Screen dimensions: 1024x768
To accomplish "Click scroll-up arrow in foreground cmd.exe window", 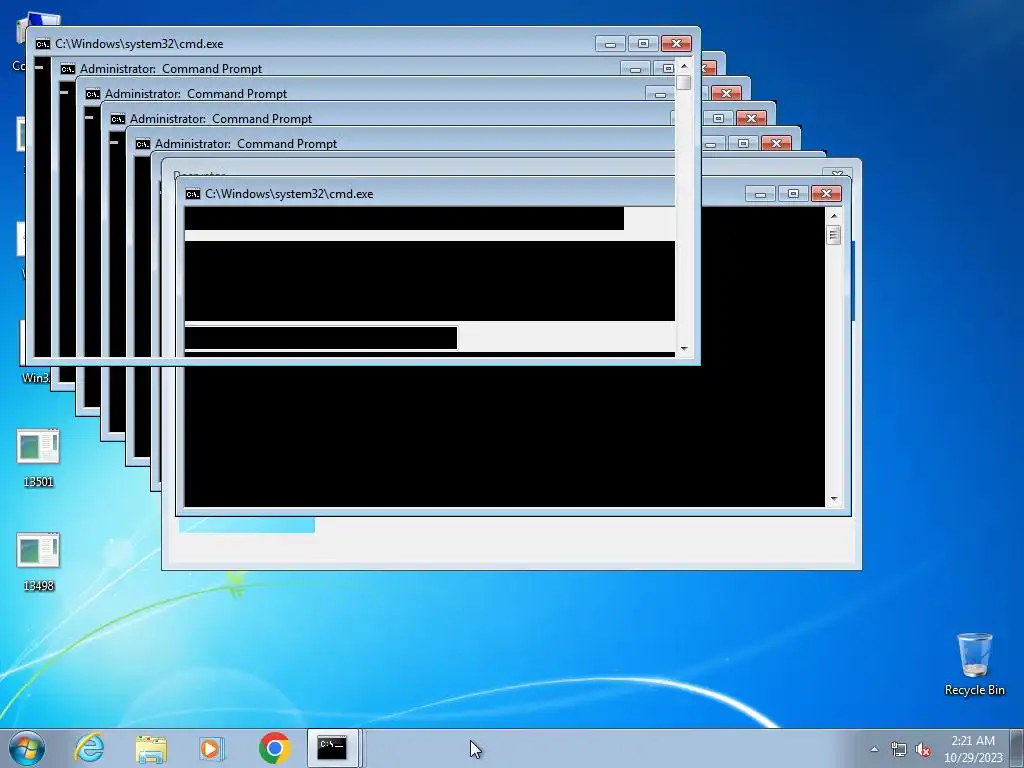I will (x=684, y=66).
